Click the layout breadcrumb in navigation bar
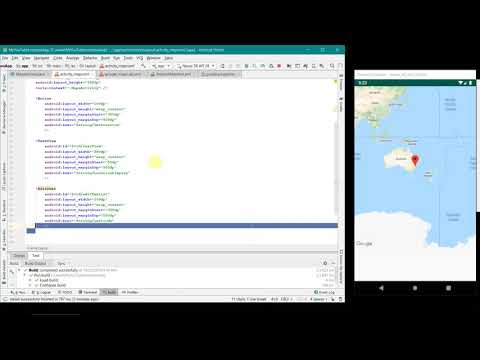480x360 pixels. click(88, 66)
